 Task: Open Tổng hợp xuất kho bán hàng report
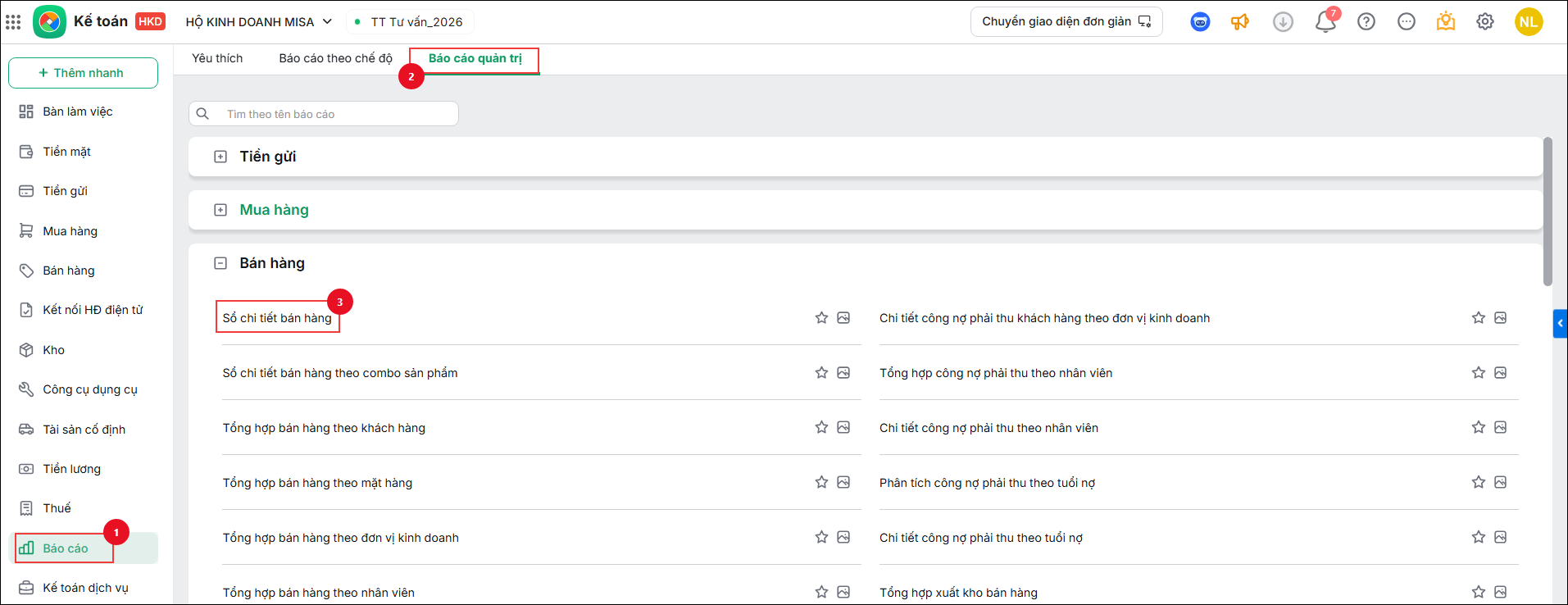tap(958, 593)
